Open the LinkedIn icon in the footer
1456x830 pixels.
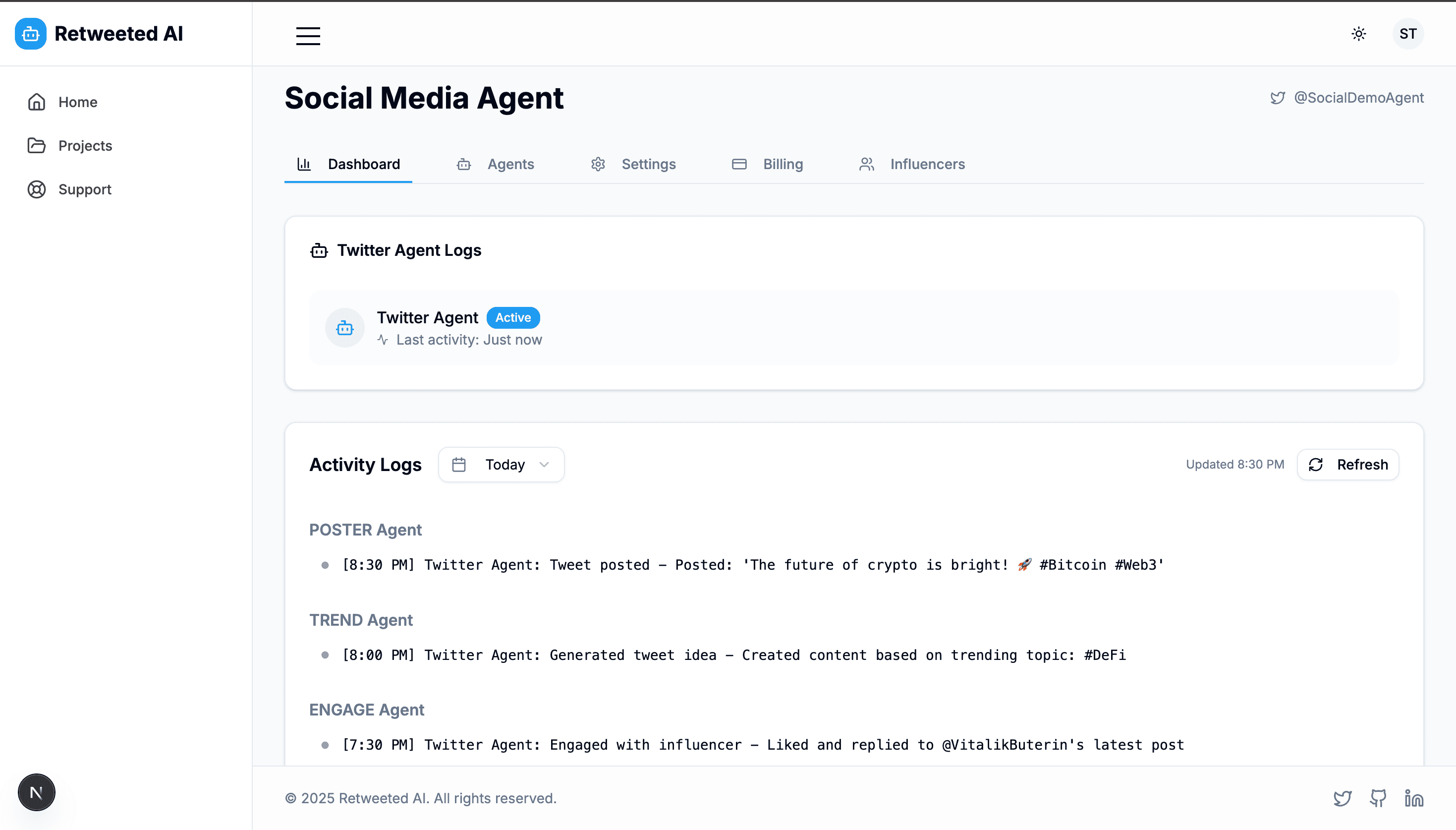[x=1414, y=798]
